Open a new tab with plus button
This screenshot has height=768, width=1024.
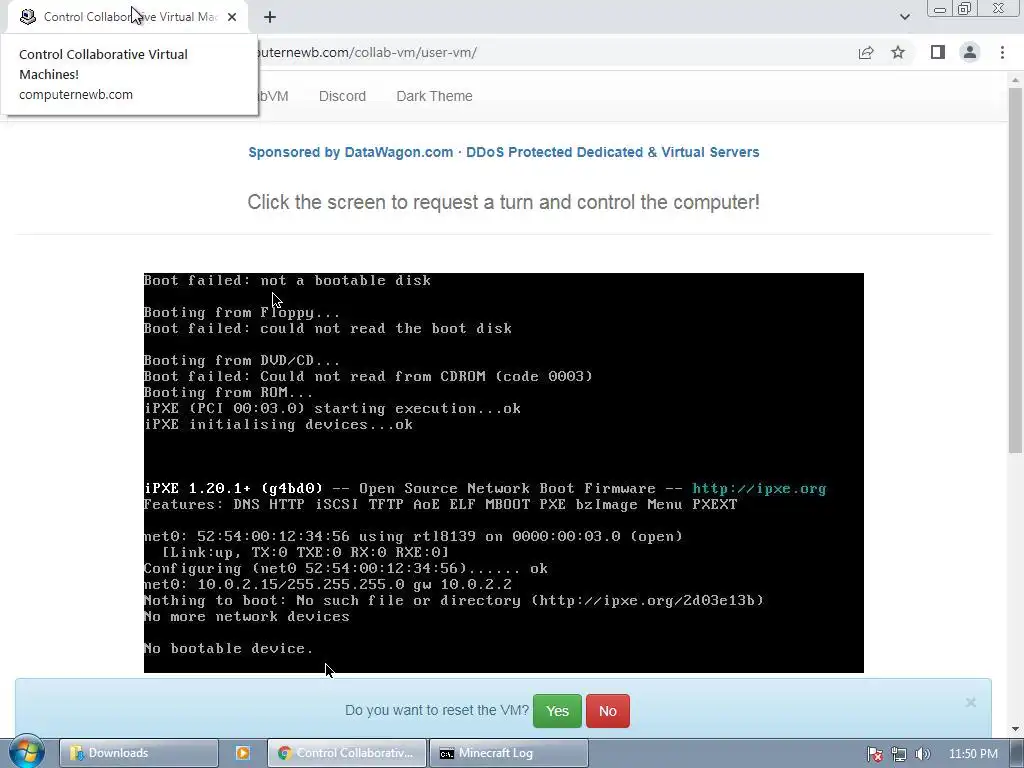click(270, 17)
